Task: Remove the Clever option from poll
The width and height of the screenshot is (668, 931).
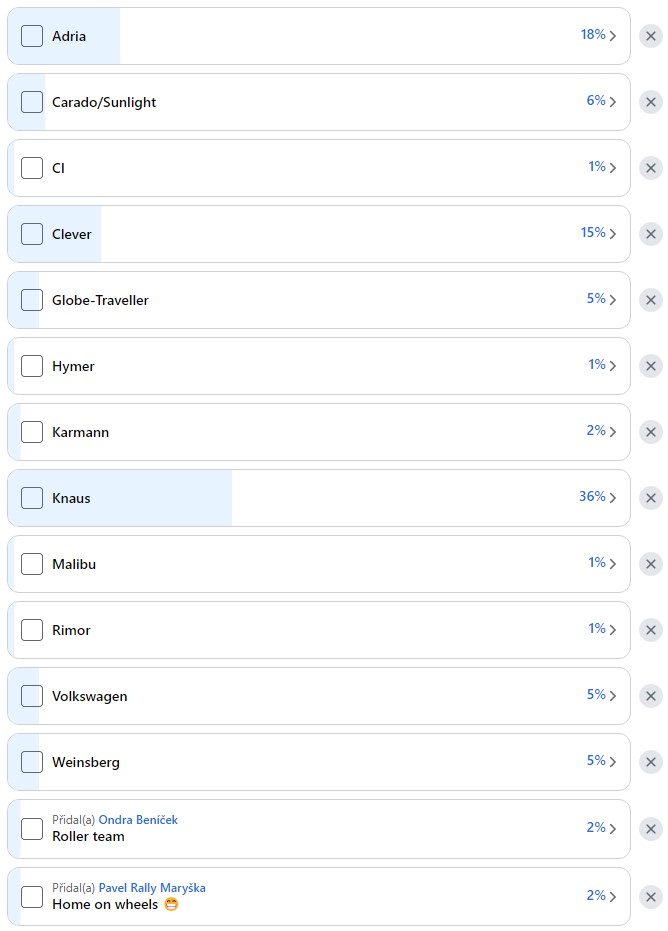Action: click(651, 234)
